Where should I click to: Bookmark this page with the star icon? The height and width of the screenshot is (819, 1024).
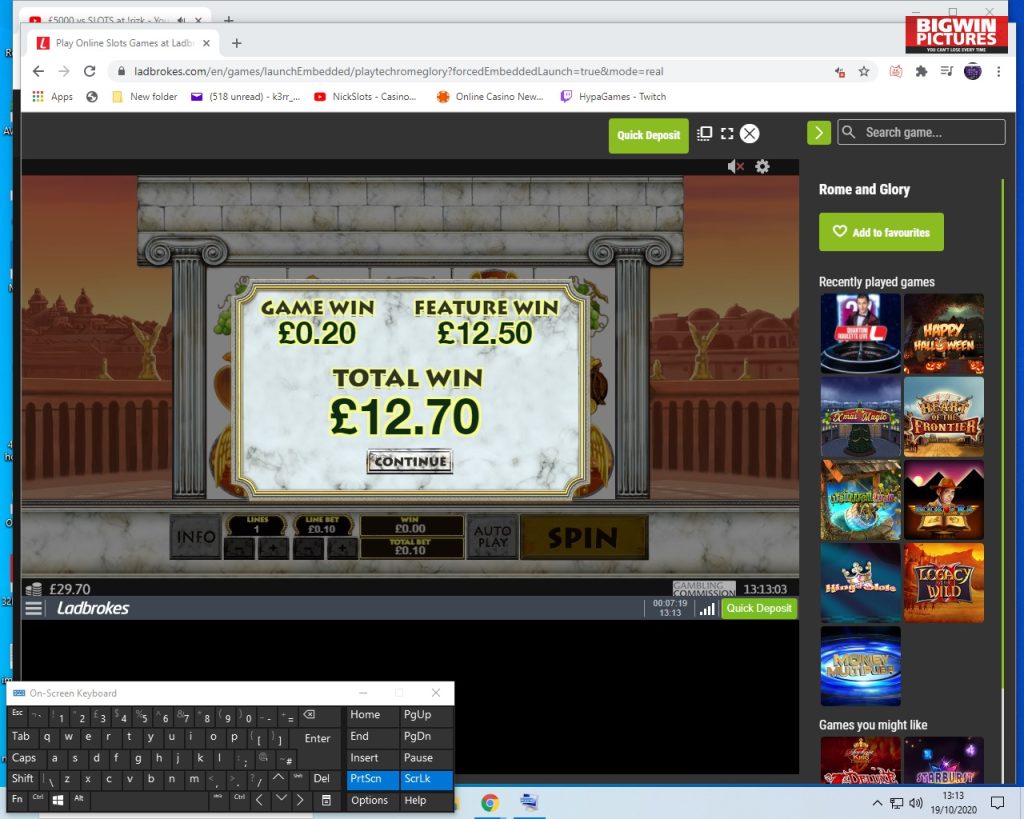864,71
